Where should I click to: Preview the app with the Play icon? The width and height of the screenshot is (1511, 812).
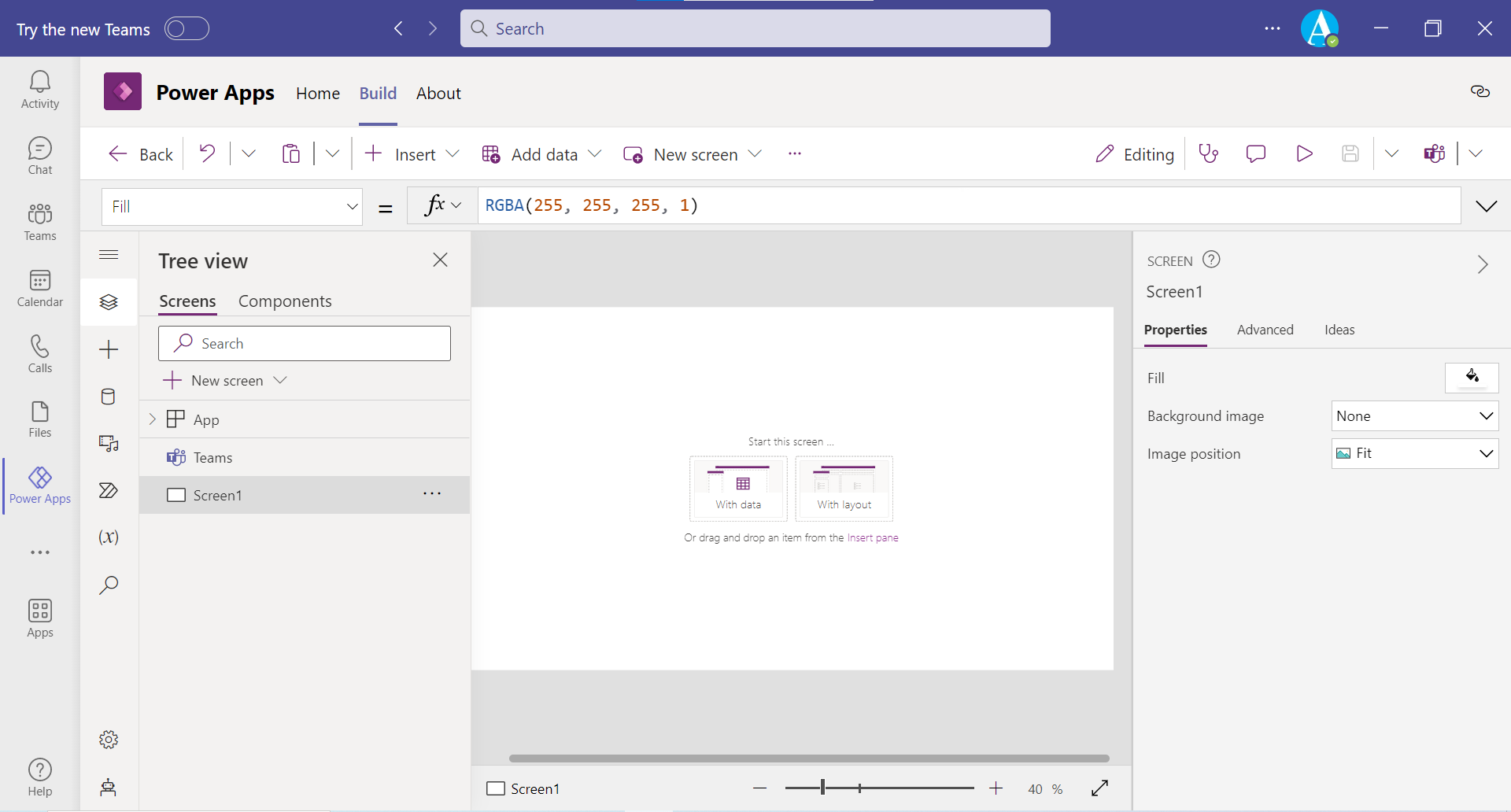(1303, 153)
